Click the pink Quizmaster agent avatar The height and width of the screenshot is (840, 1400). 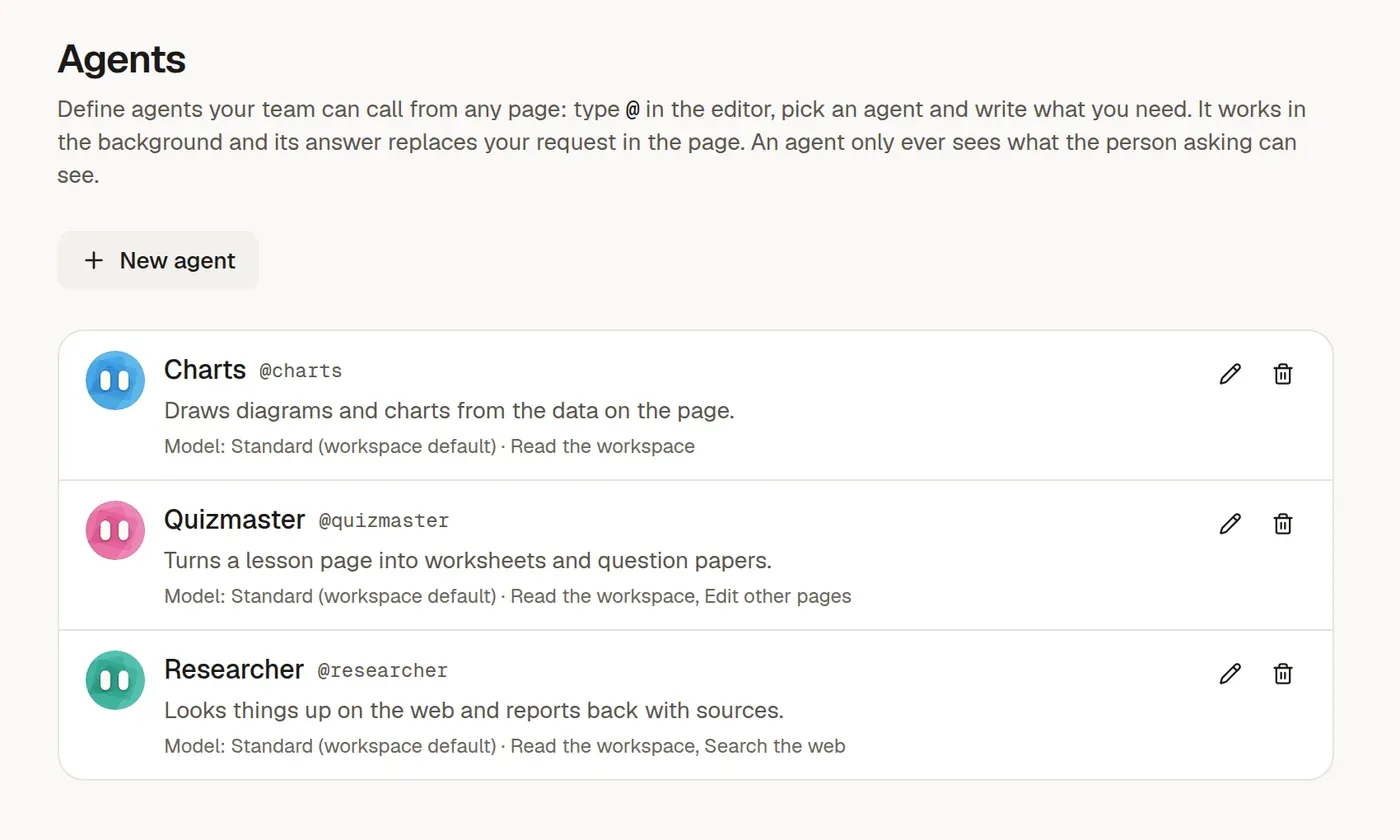pyautogui.click(x=116, y=530)
